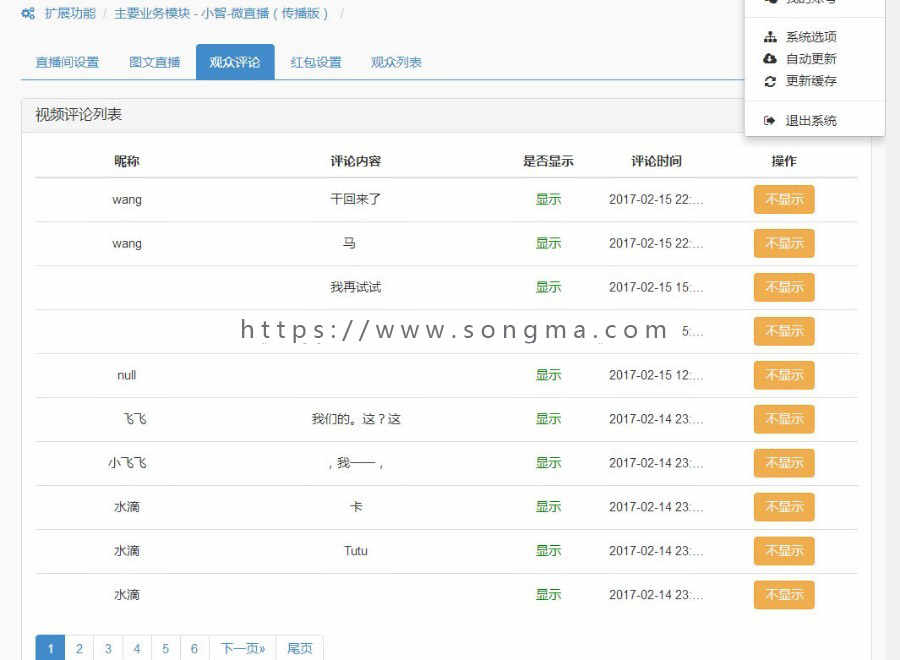Go to page 5
Image resolution: width=900 pixels, height=660 pixels.
click(165, 649)
